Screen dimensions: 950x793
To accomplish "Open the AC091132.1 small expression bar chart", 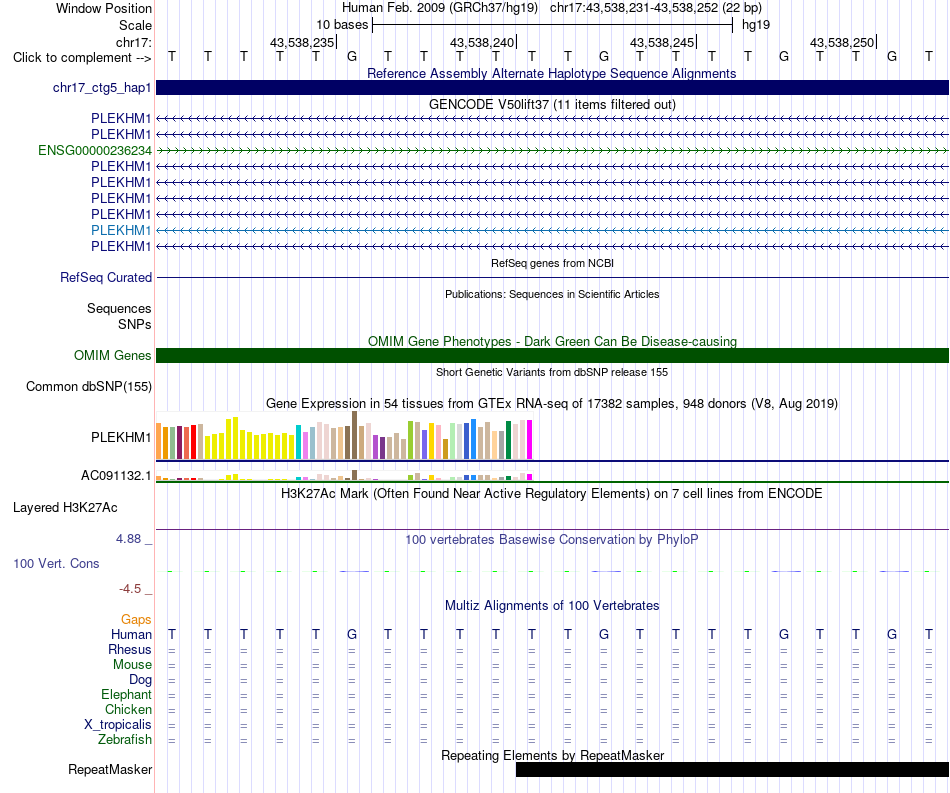I will 344,476.
